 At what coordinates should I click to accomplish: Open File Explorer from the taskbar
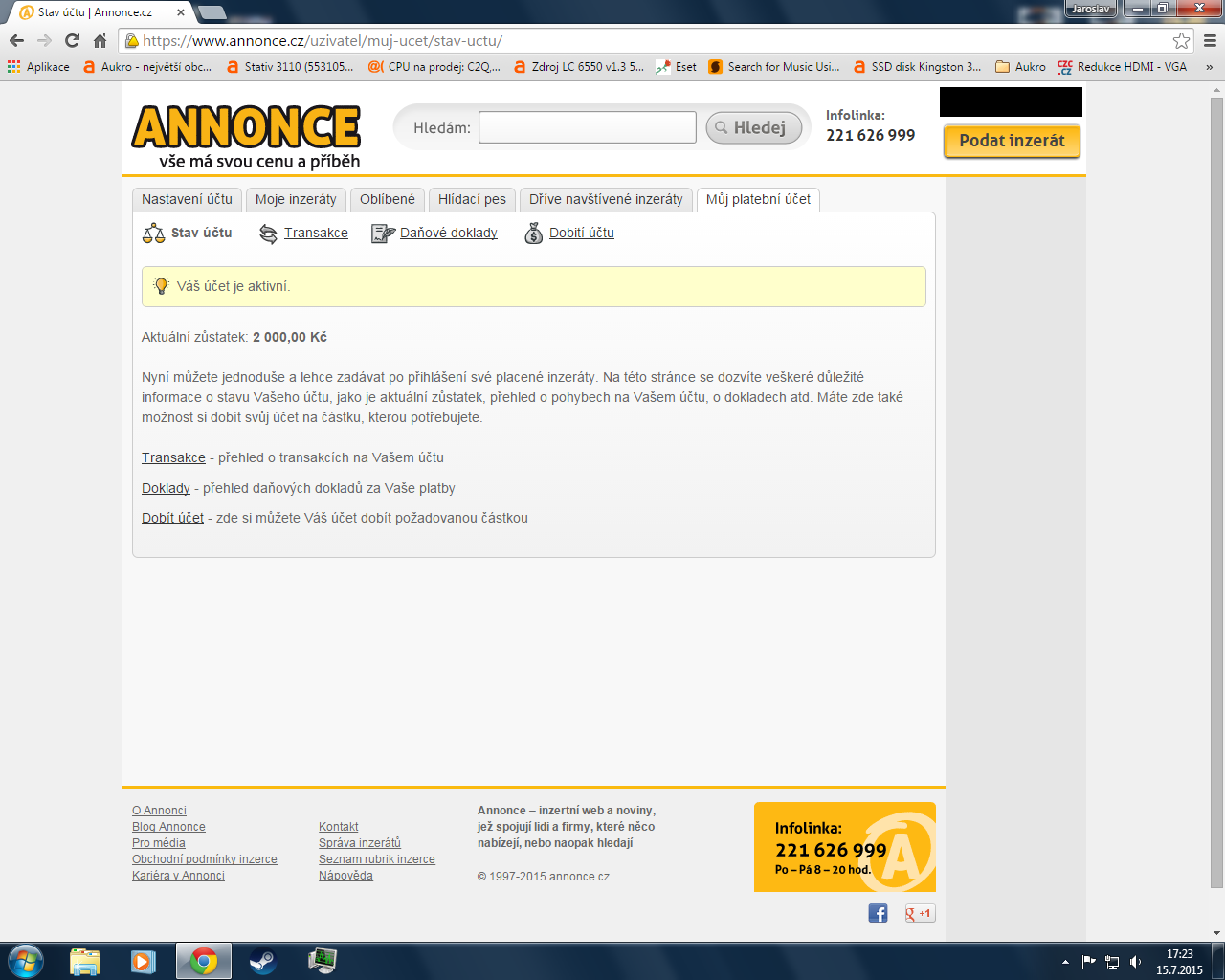(85, 961)
